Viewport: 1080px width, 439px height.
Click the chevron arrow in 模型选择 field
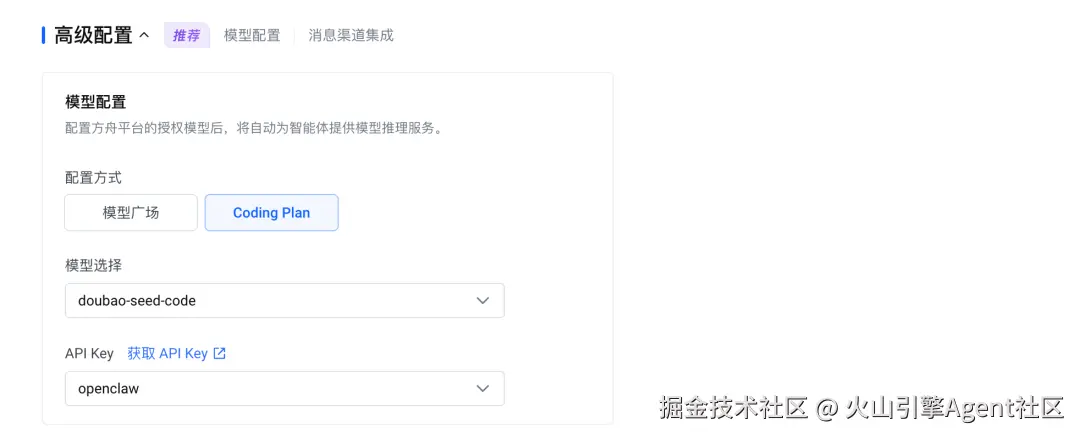tap(483, 300)
